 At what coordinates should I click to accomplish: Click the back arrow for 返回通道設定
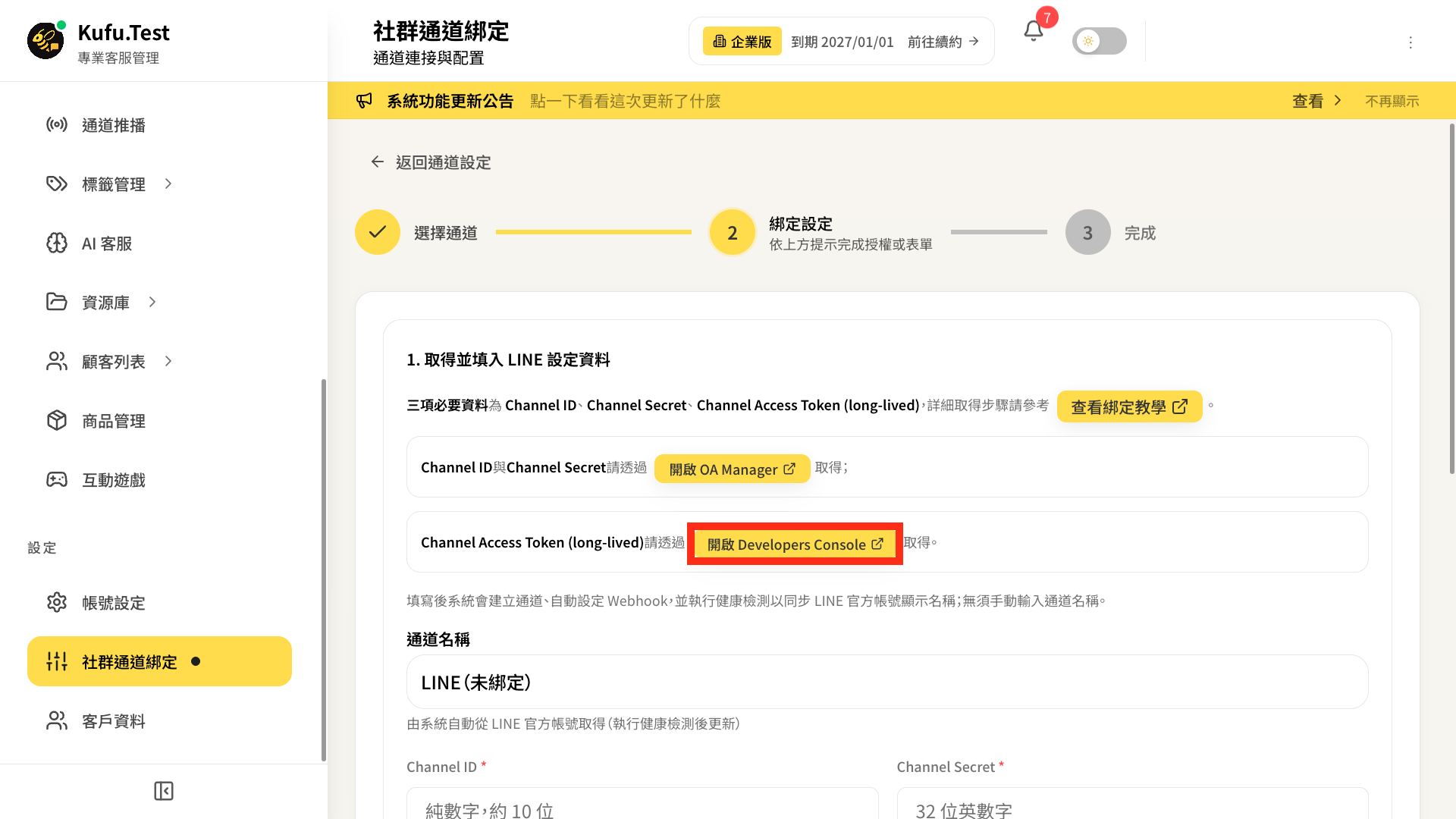[x=378, y=162]
